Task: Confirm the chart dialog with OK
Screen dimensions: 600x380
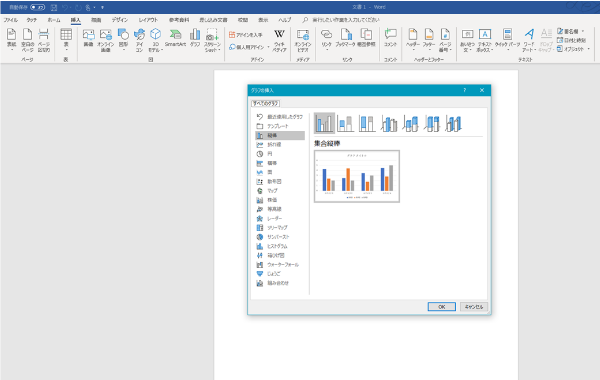Action: point(442,307)
